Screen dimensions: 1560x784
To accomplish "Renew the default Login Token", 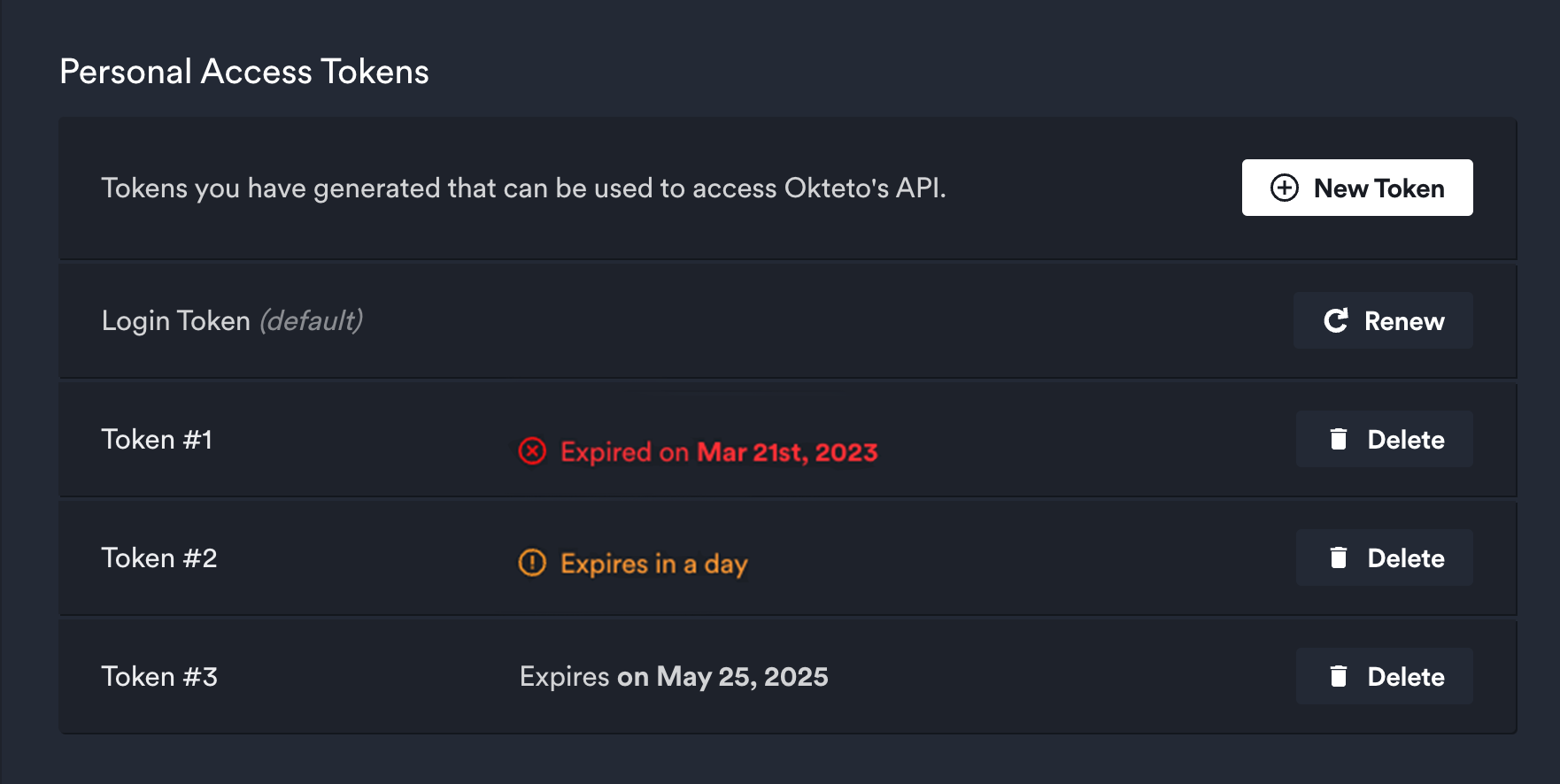I will 1383,320.
